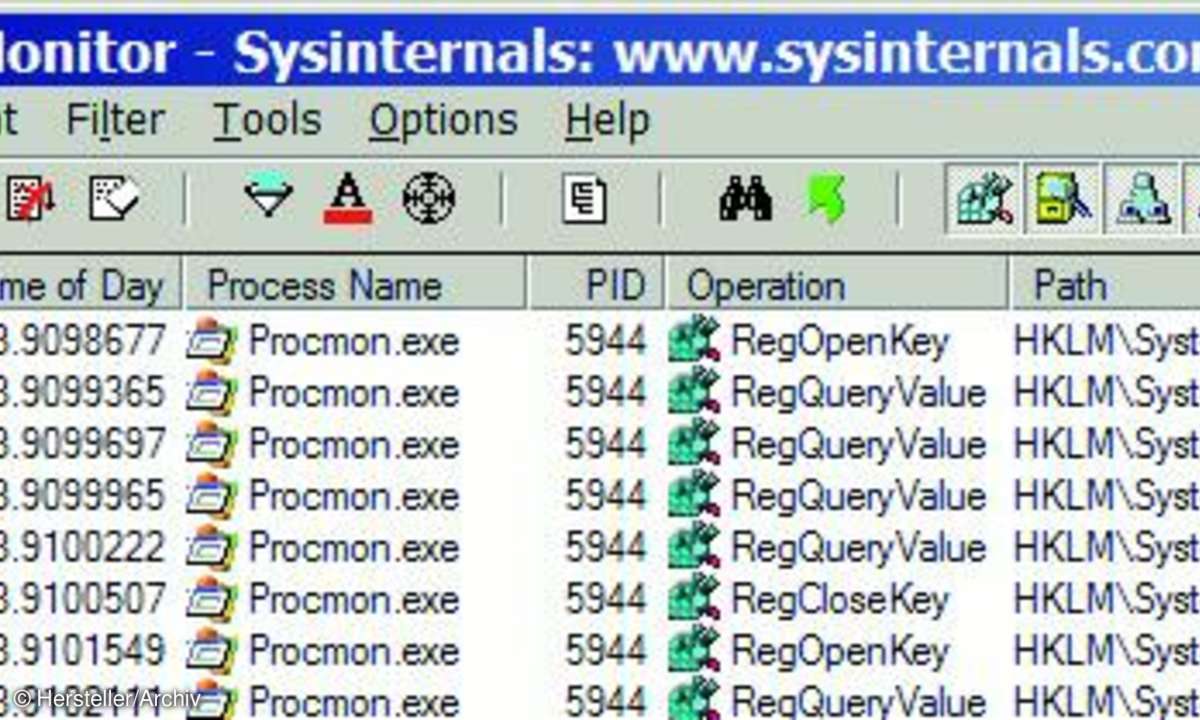This screenshot has height=720, width=1200.
Task: Select the time cell ending .9100507
Action: (83, 599)
